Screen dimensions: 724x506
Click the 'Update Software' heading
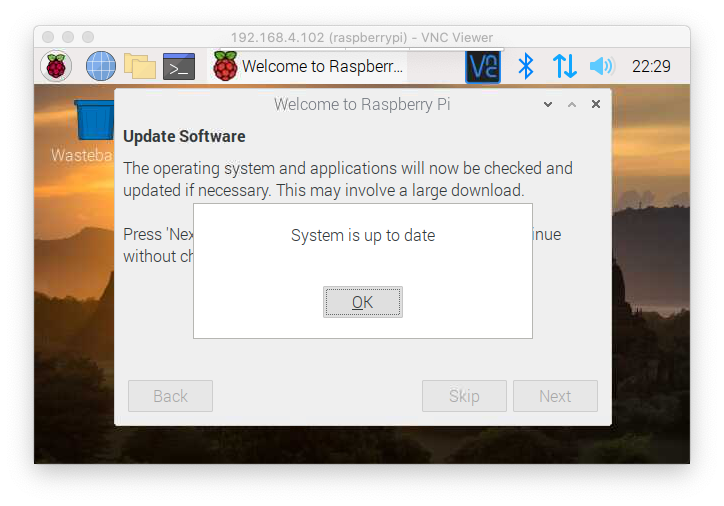pyautogui.click(x=184, y=136)
